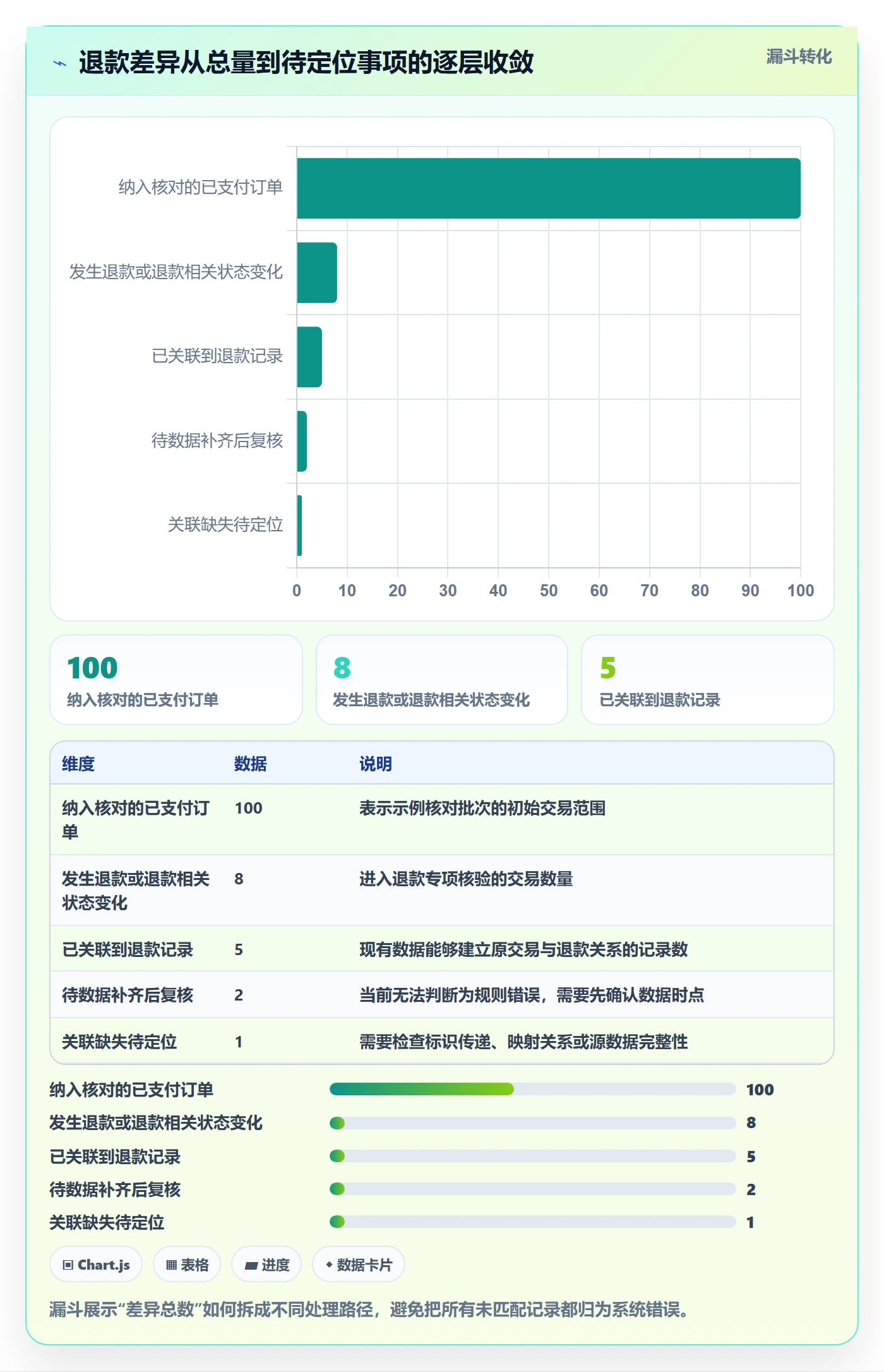This screenshot has height=1372, width=884.
Task: Click the 待数据补齐后复核 chart bar
Action: click(302, 442)
